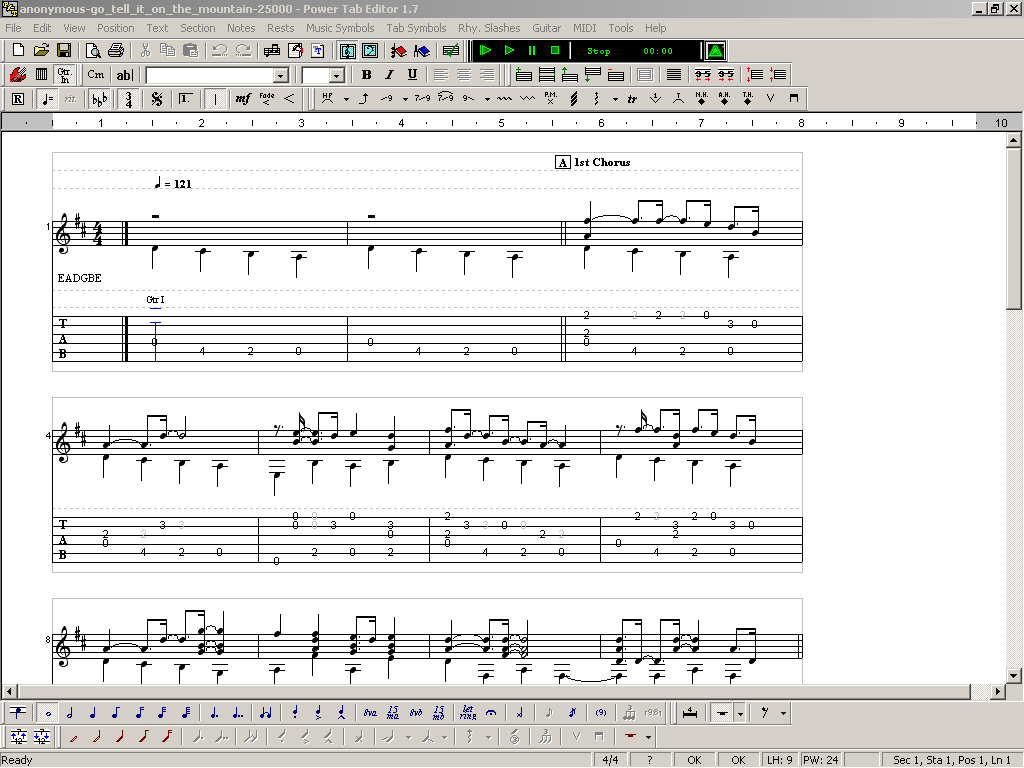Apply the fermata symbol
The image size is (1024, 768).
(x=491, y=712)
